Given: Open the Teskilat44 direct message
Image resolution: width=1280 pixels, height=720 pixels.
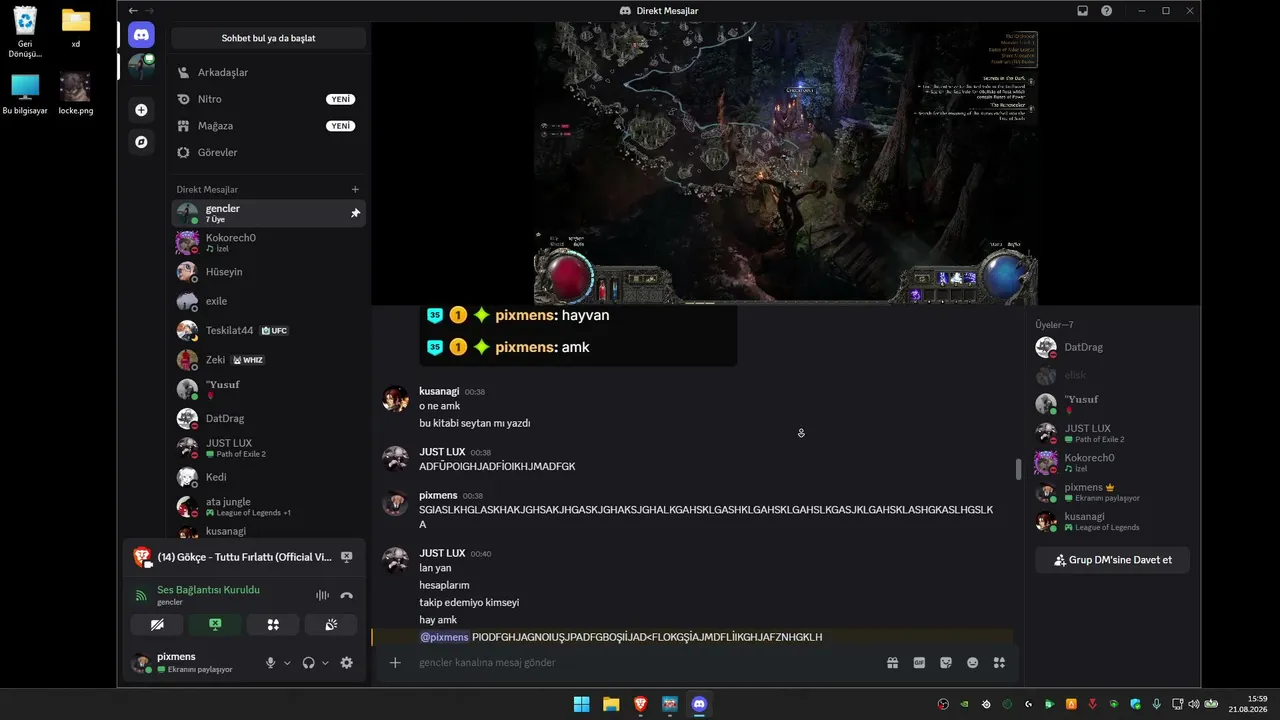Looking at the screenshot, I should coord(268,330).
